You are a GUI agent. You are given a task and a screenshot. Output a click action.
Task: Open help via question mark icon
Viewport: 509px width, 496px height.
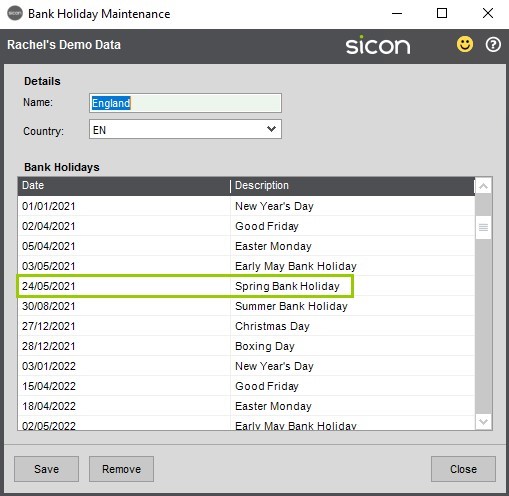pos(493,44)
